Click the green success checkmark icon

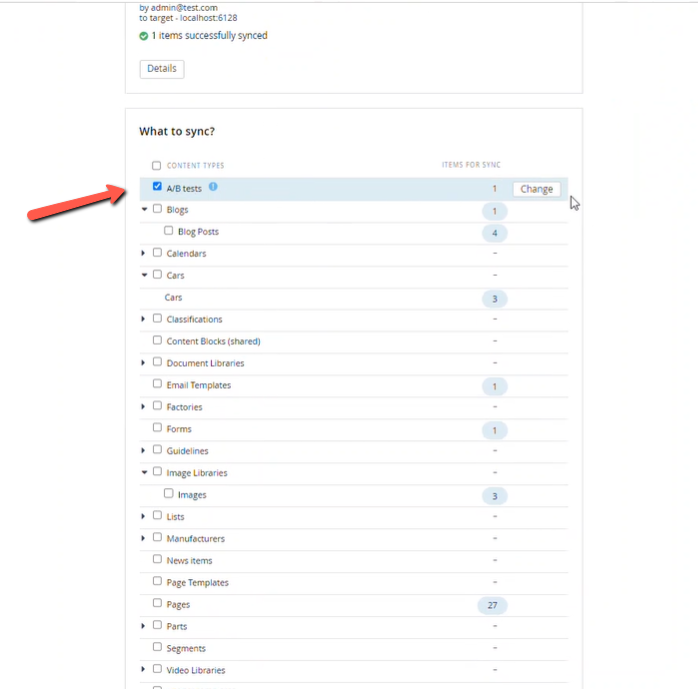143,36
